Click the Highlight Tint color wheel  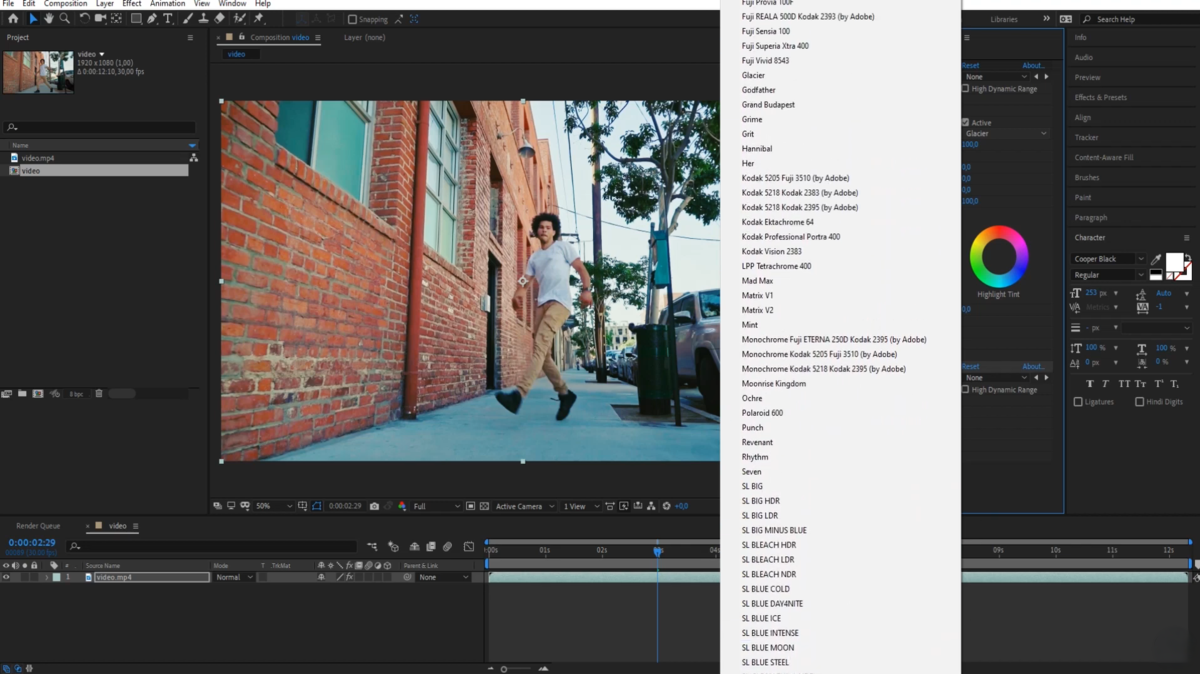(x=998, y=257)
